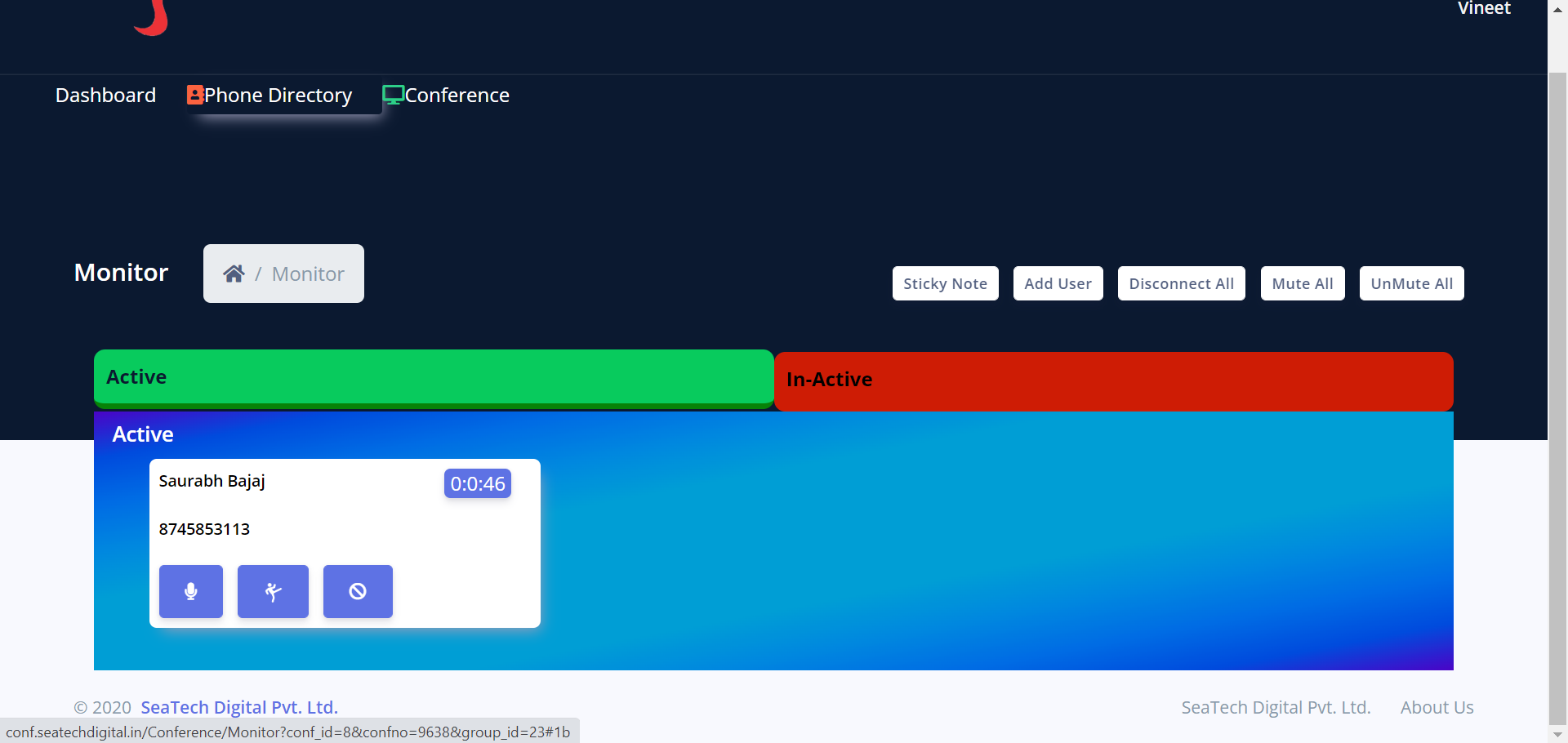
Task: Unmute all participants with UnMute All
Action: pyautogui.click(x=1411, y=283)
